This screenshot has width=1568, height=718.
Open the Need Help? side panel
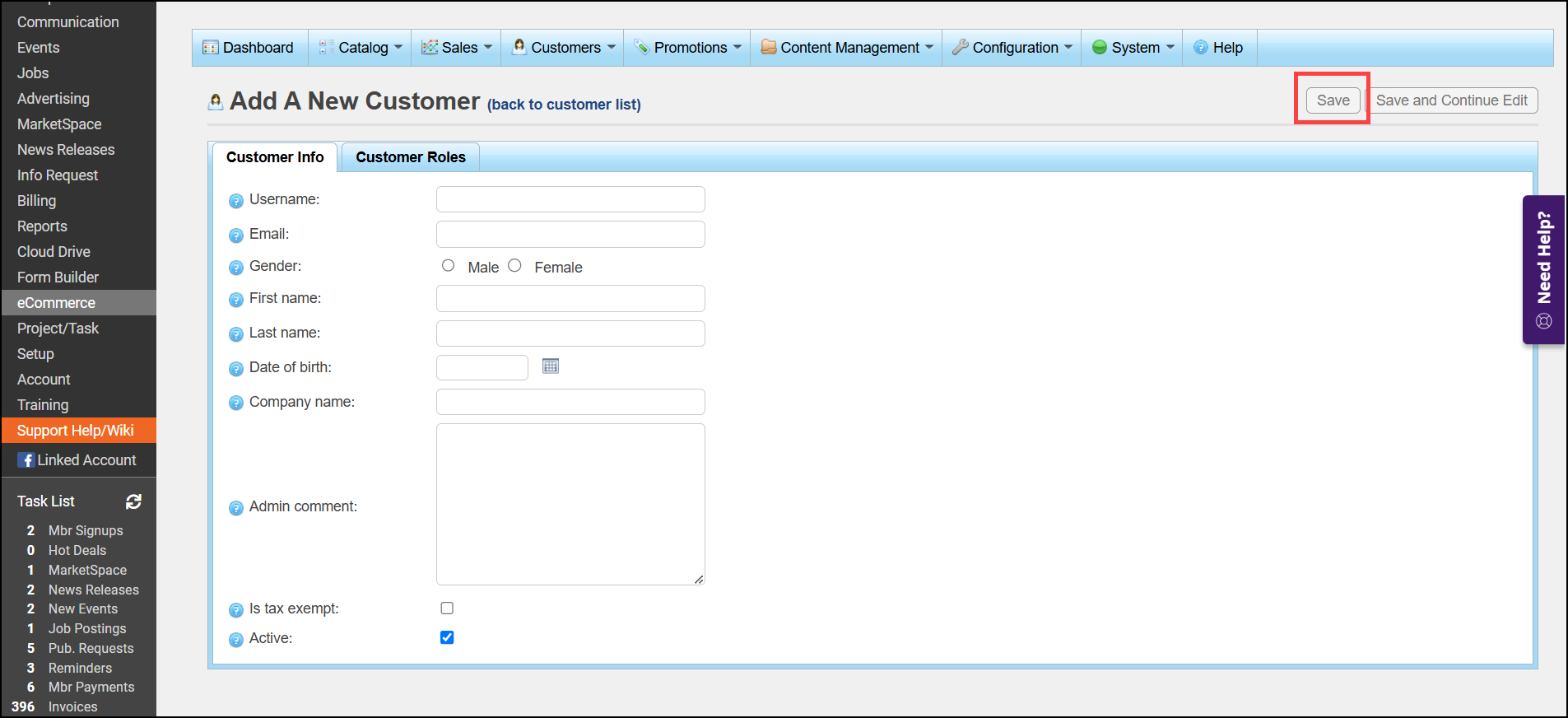(1544, 269)
